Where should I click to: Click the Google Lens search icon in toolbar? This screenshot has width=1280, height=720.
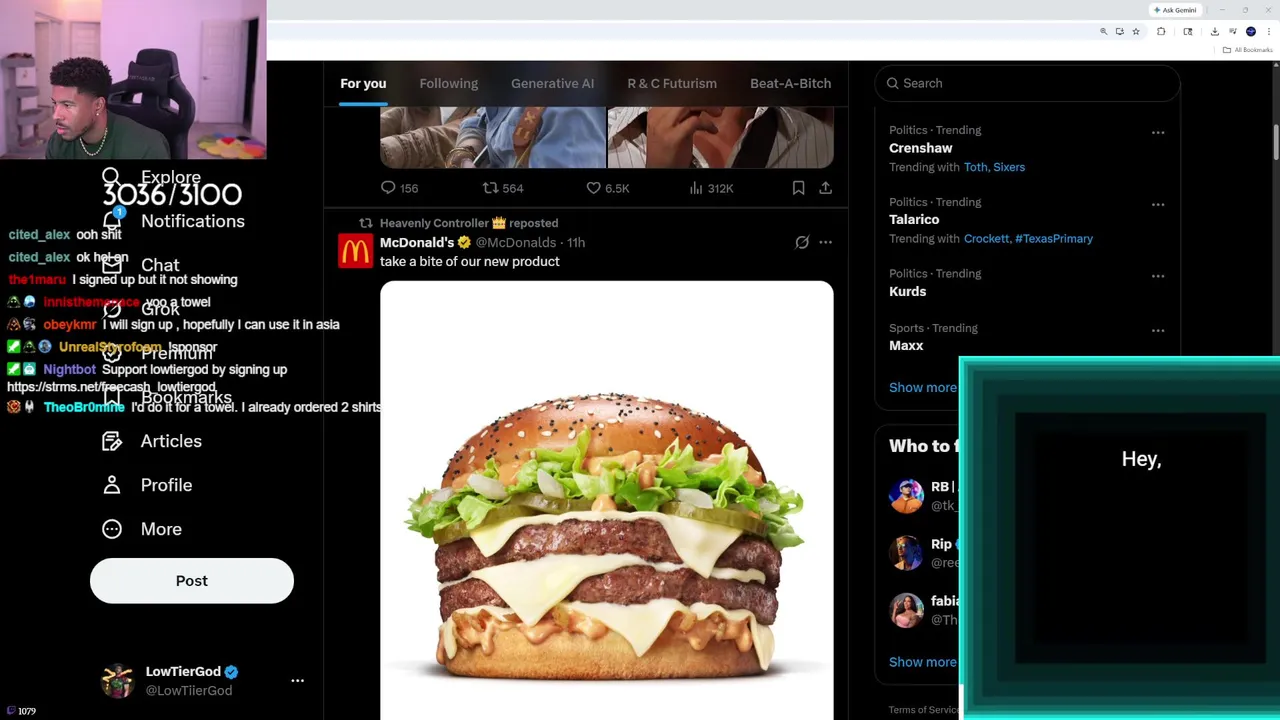[x=1188, y=32]
